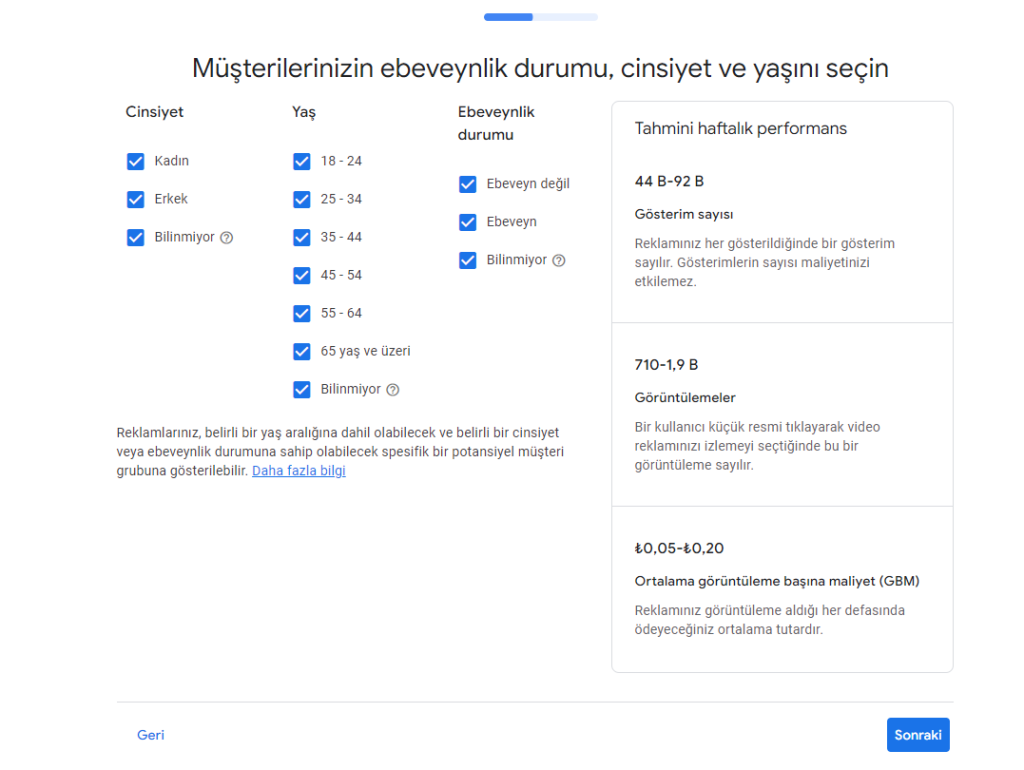1024x770 pixels.
Task: Click the 710-1,9 B views value
Action: pyautogui.click(x=666, y=365)
